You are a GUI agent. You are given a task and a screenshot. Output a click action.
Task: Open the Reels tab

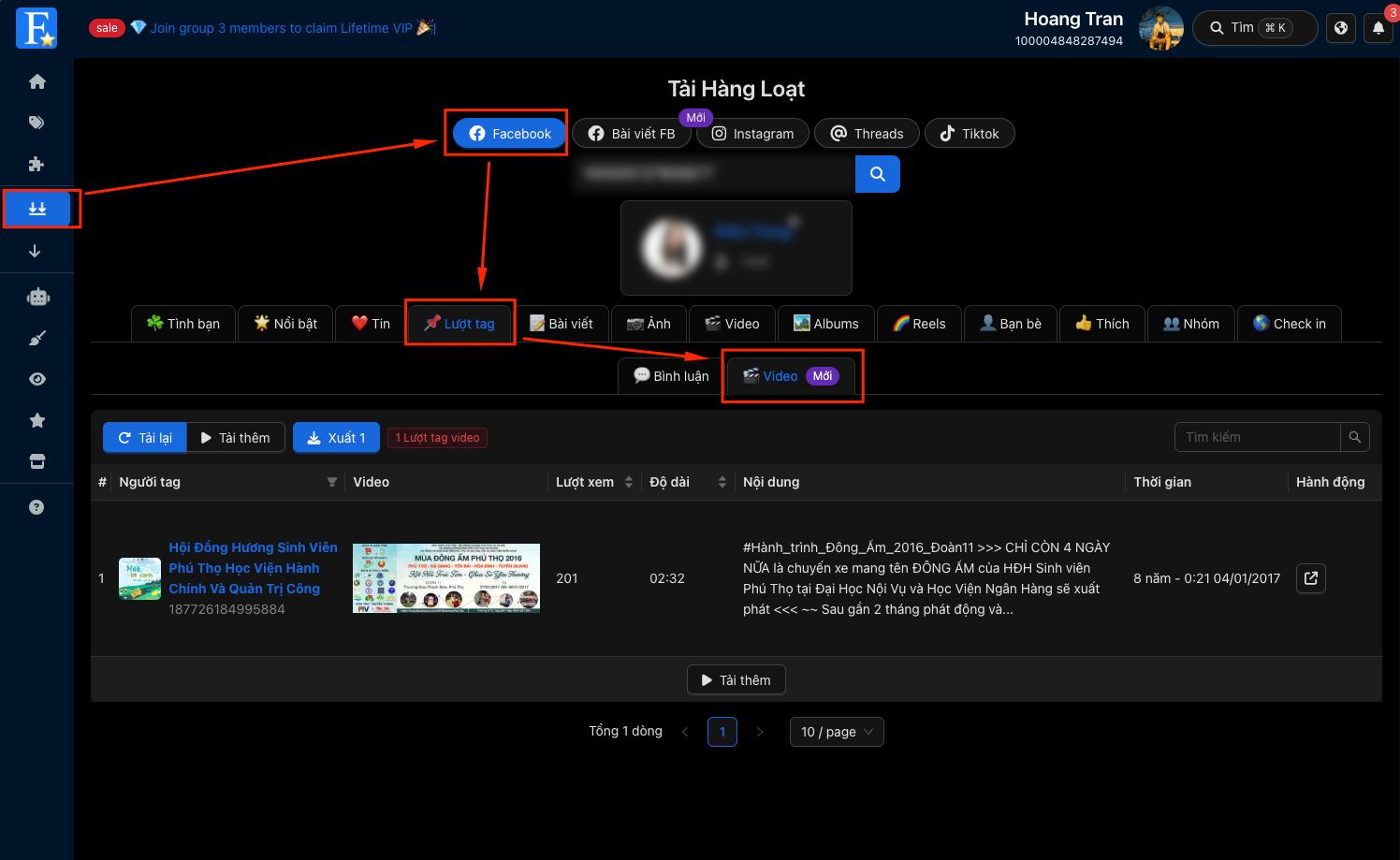(919, 324)
